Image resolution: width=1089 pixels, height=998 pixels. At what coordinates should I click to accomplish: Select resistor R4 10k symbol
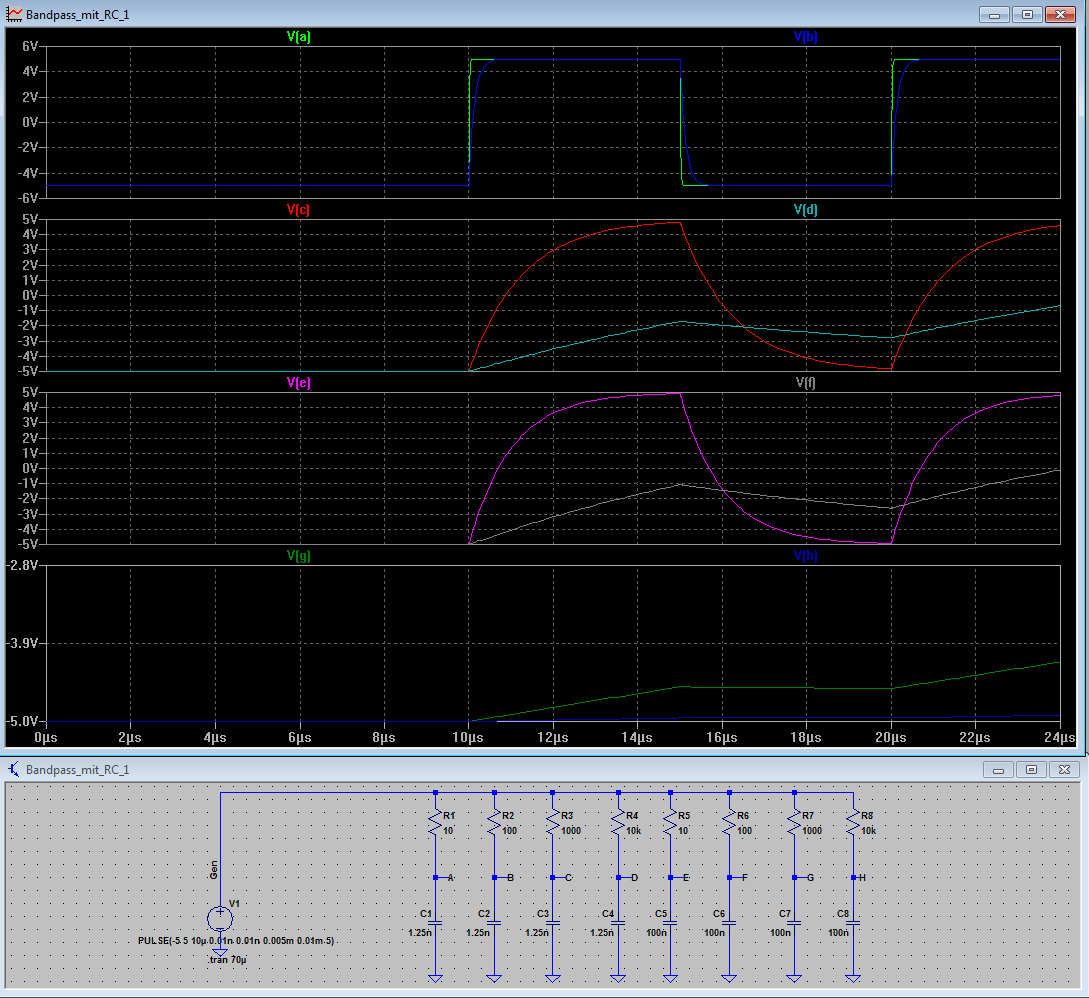coord(619,824)
